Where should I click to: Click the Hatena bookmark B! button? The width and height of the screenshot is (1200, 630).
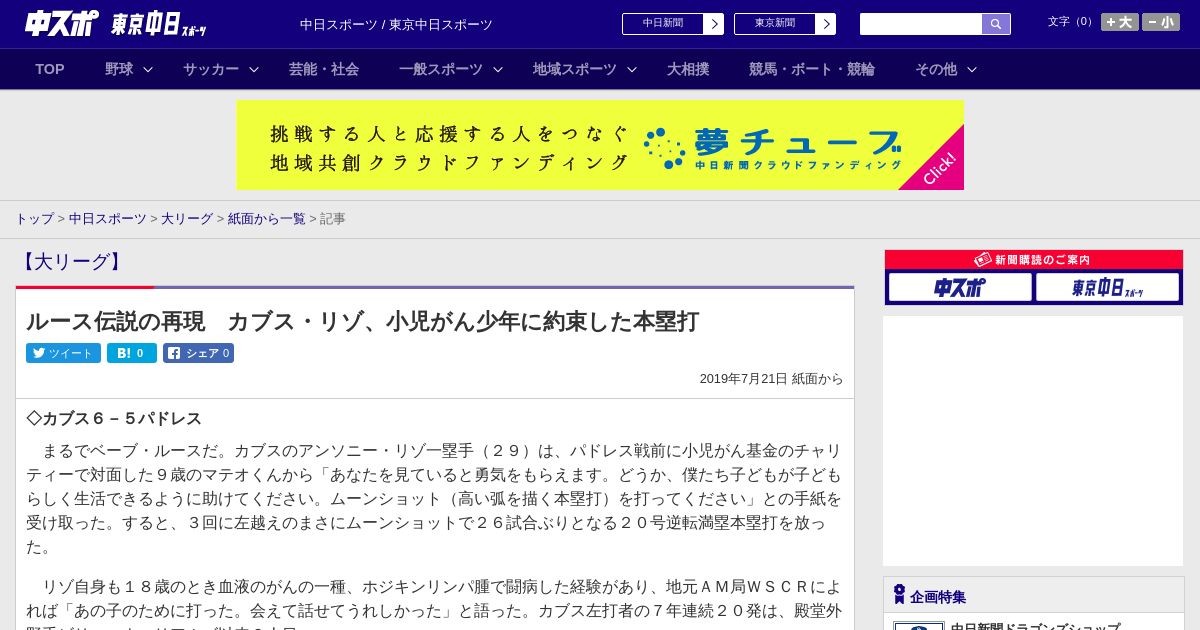(132, 353)
